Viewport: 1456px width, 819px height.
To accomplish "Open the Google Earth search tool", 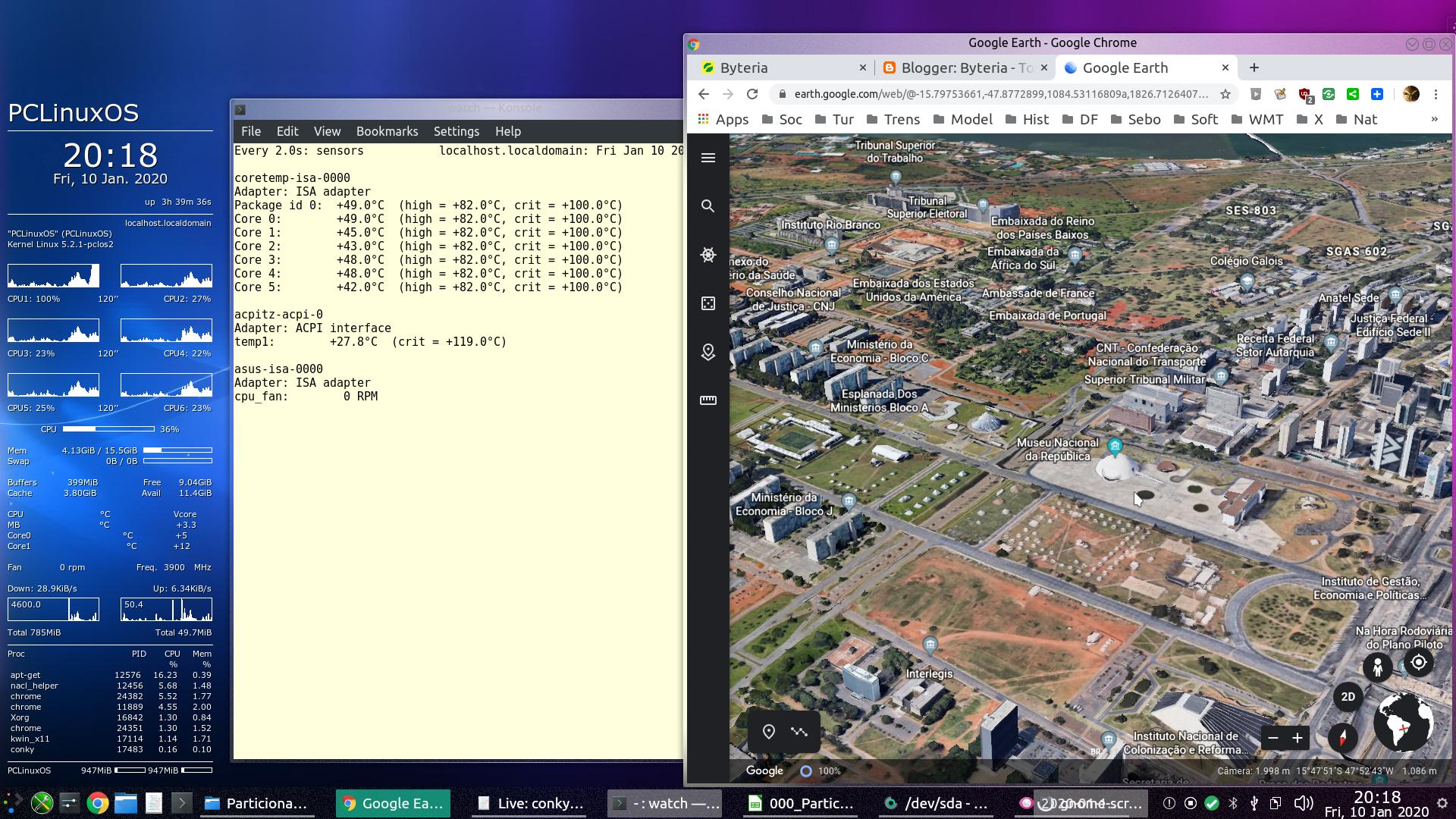I will click(708, 206).
